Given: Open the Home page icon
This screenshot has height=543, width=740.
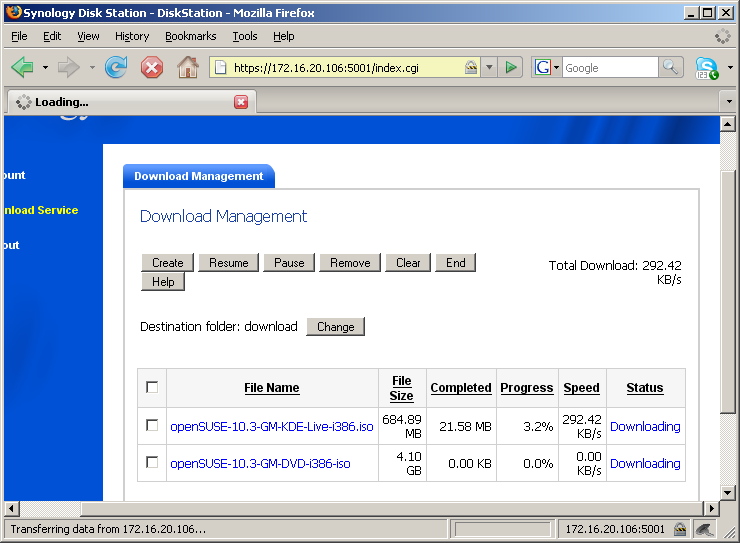Looking at the screenshot, I should (188, 67).
